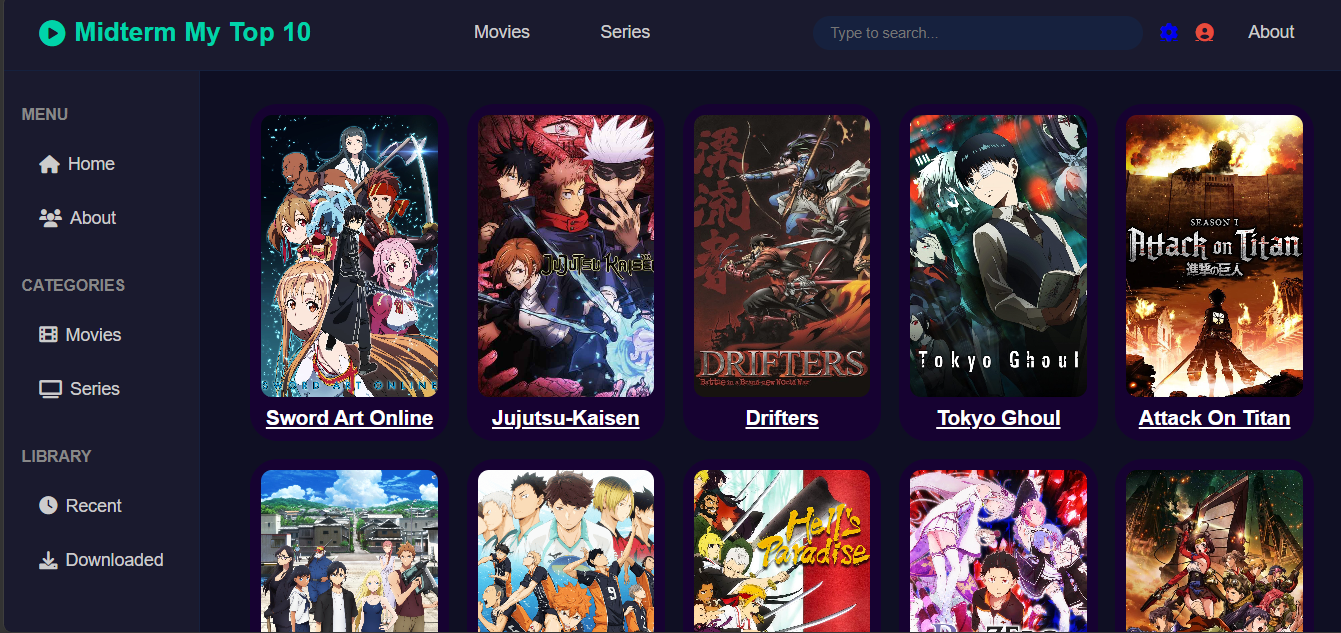Open the red user profile icon
Screen dimensions: 1341x633
pyautogui.click(x=1205, y=33)
